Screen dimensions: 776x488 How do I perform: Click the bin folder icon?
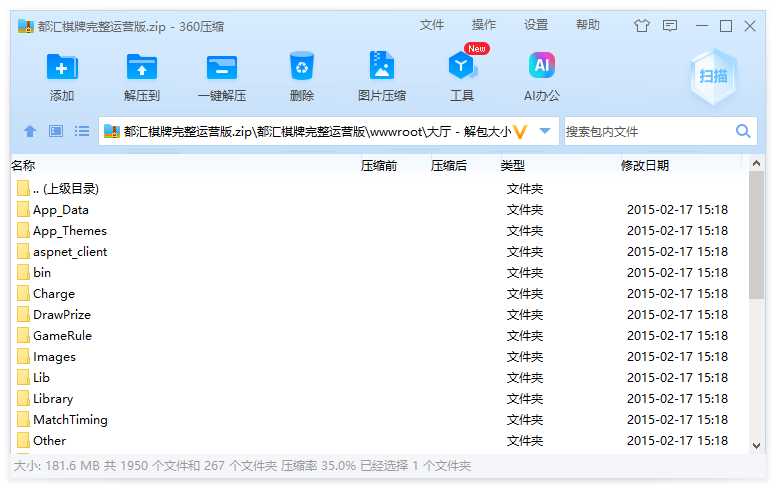click(x=23, y=272)
